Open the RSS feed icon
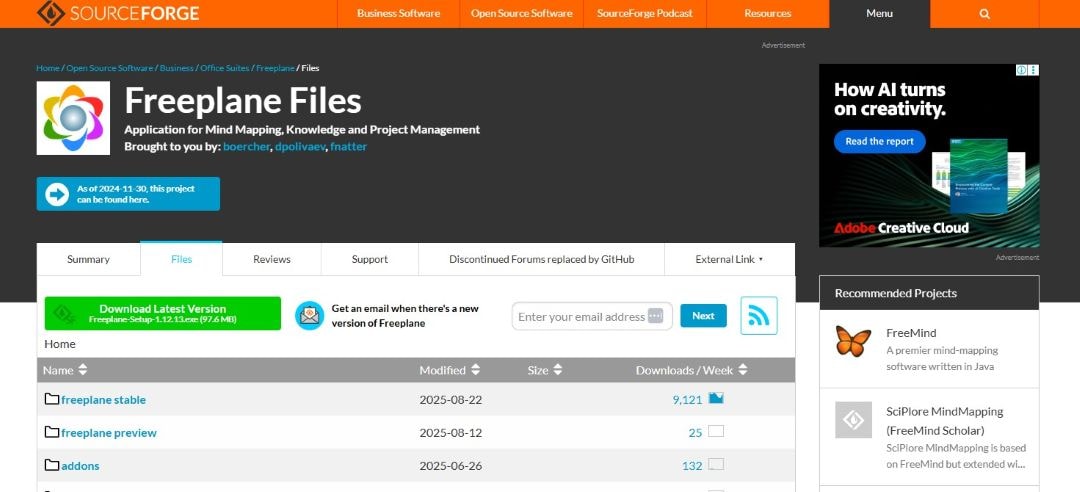Screen dimensions: 1080x492 [x=759, y=316]
